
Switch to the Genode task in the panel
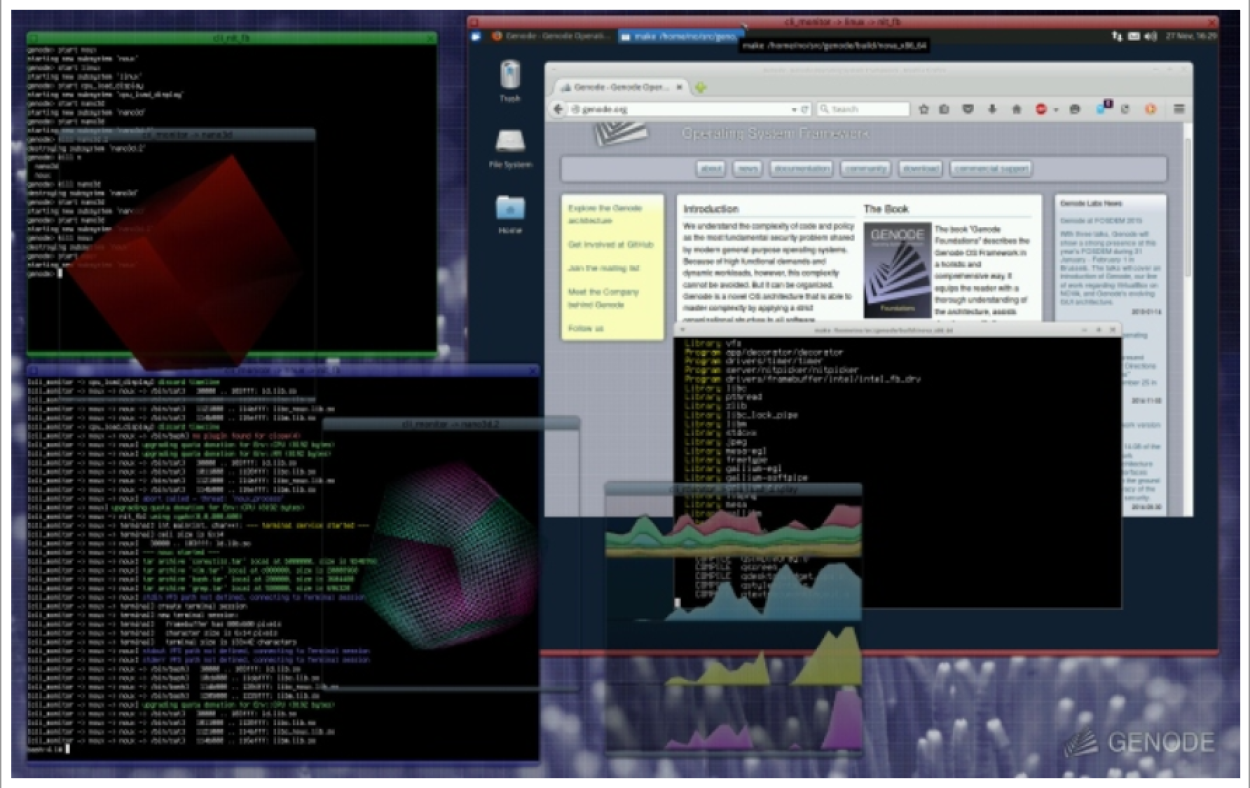pyautogui.click(x=550, y=36)
